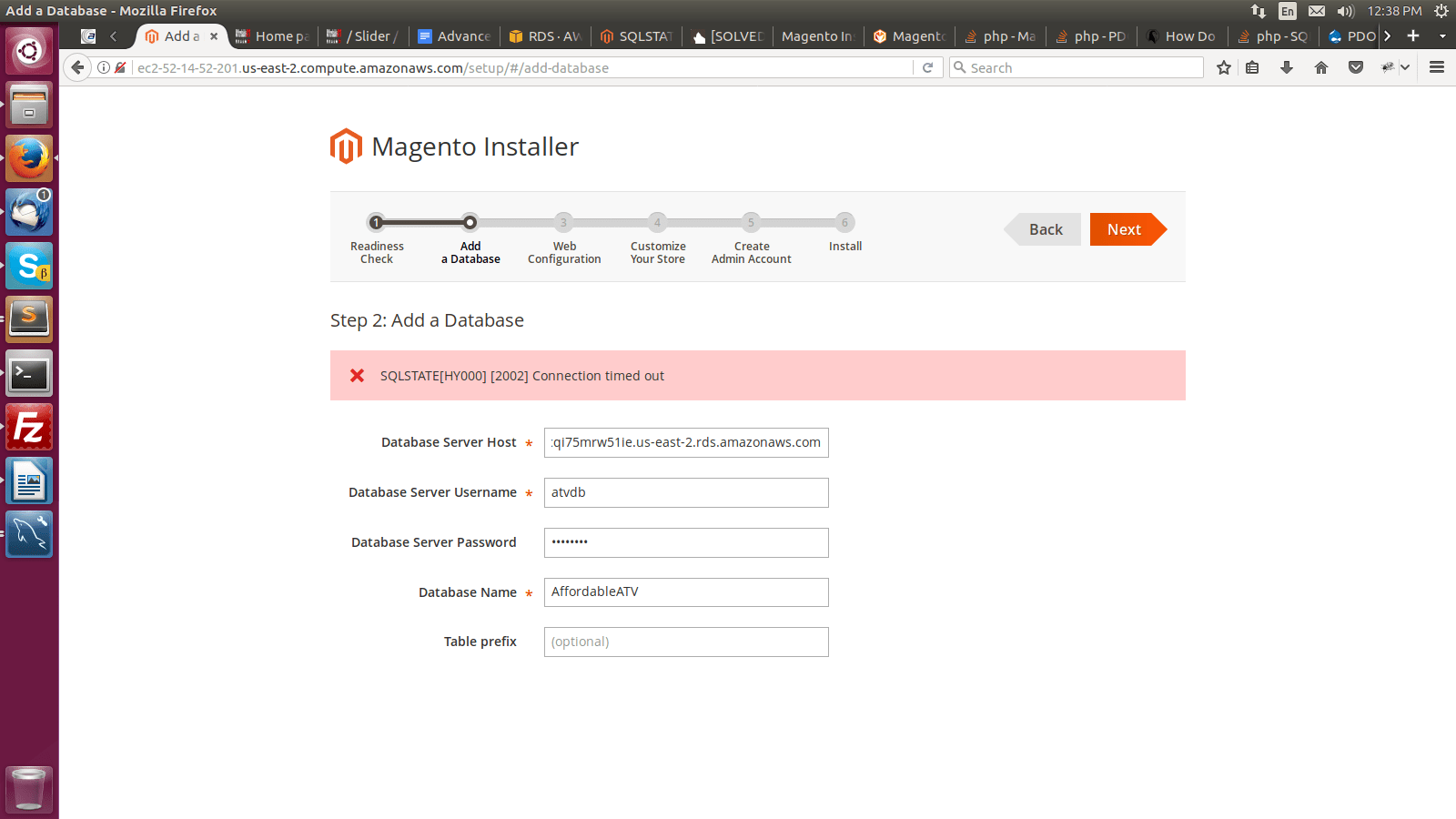The width and height of the screenshot is (1456, 819).
Task: Select the 'Connection timed out' error text
Action: (x=598, y=376)
